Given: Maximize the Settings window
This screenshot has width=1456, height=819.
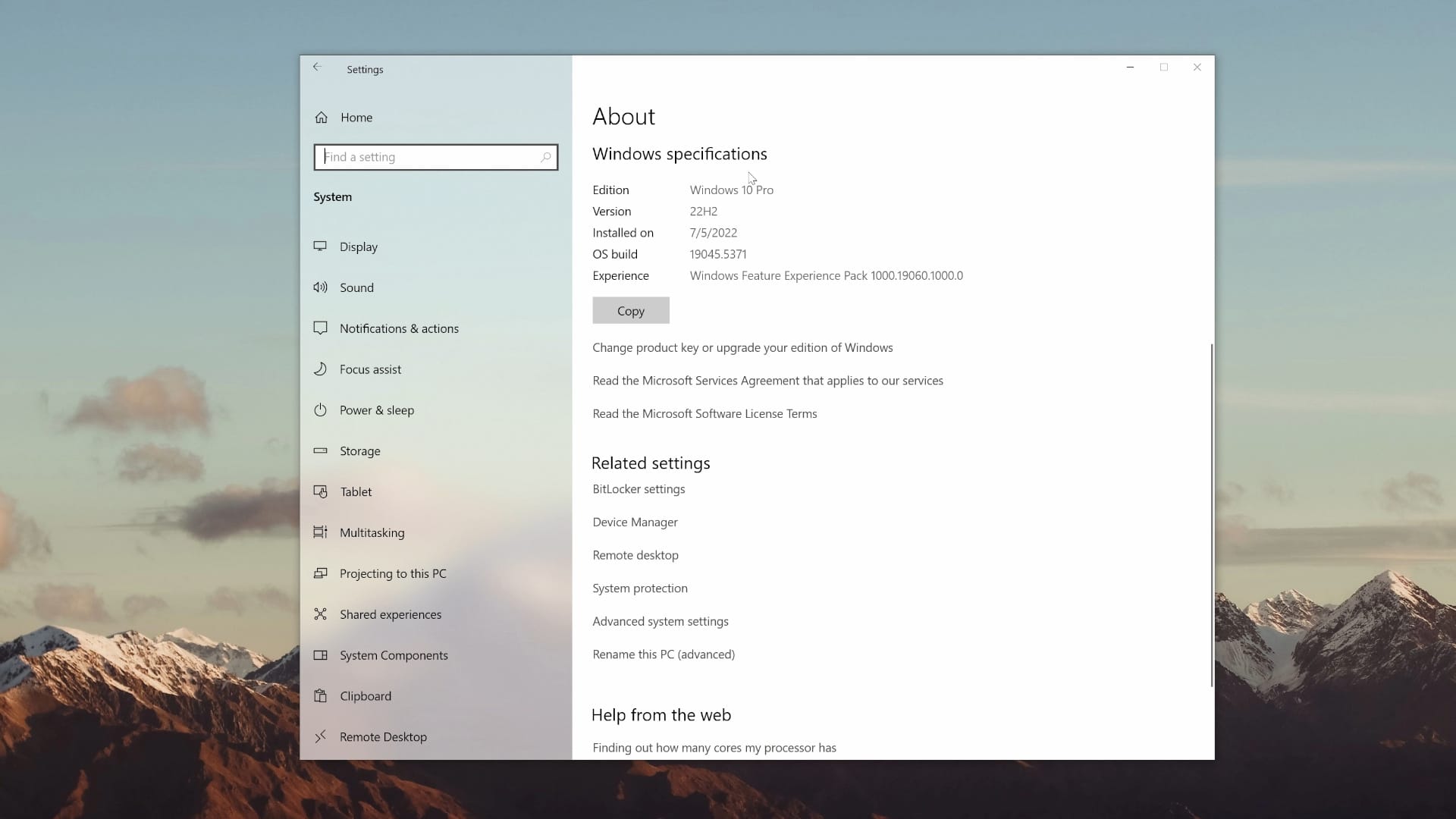Looking at the screenshot, I should [1164, 67].
